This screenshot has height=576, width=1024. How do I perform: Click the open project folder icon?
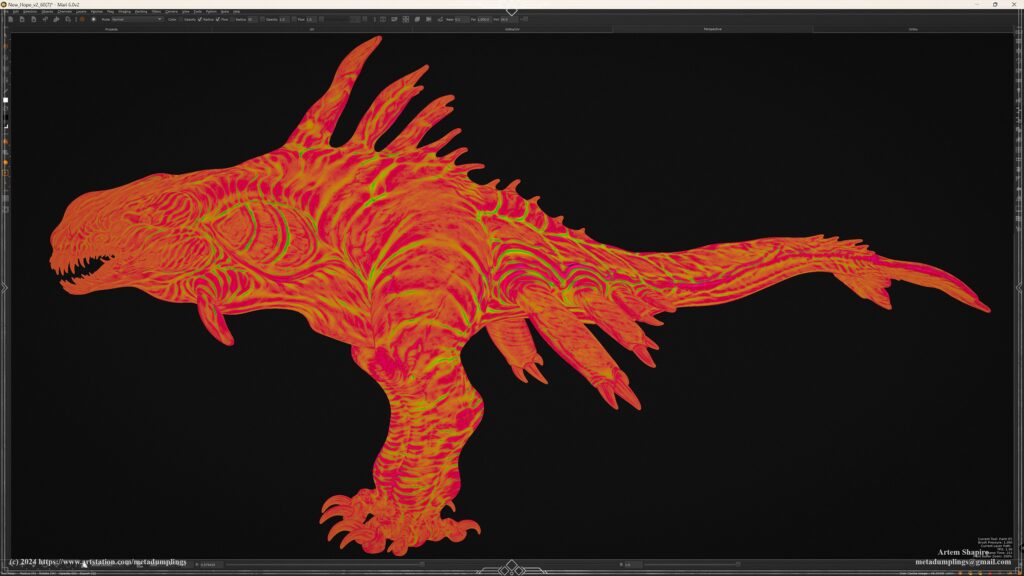(22, 19)
